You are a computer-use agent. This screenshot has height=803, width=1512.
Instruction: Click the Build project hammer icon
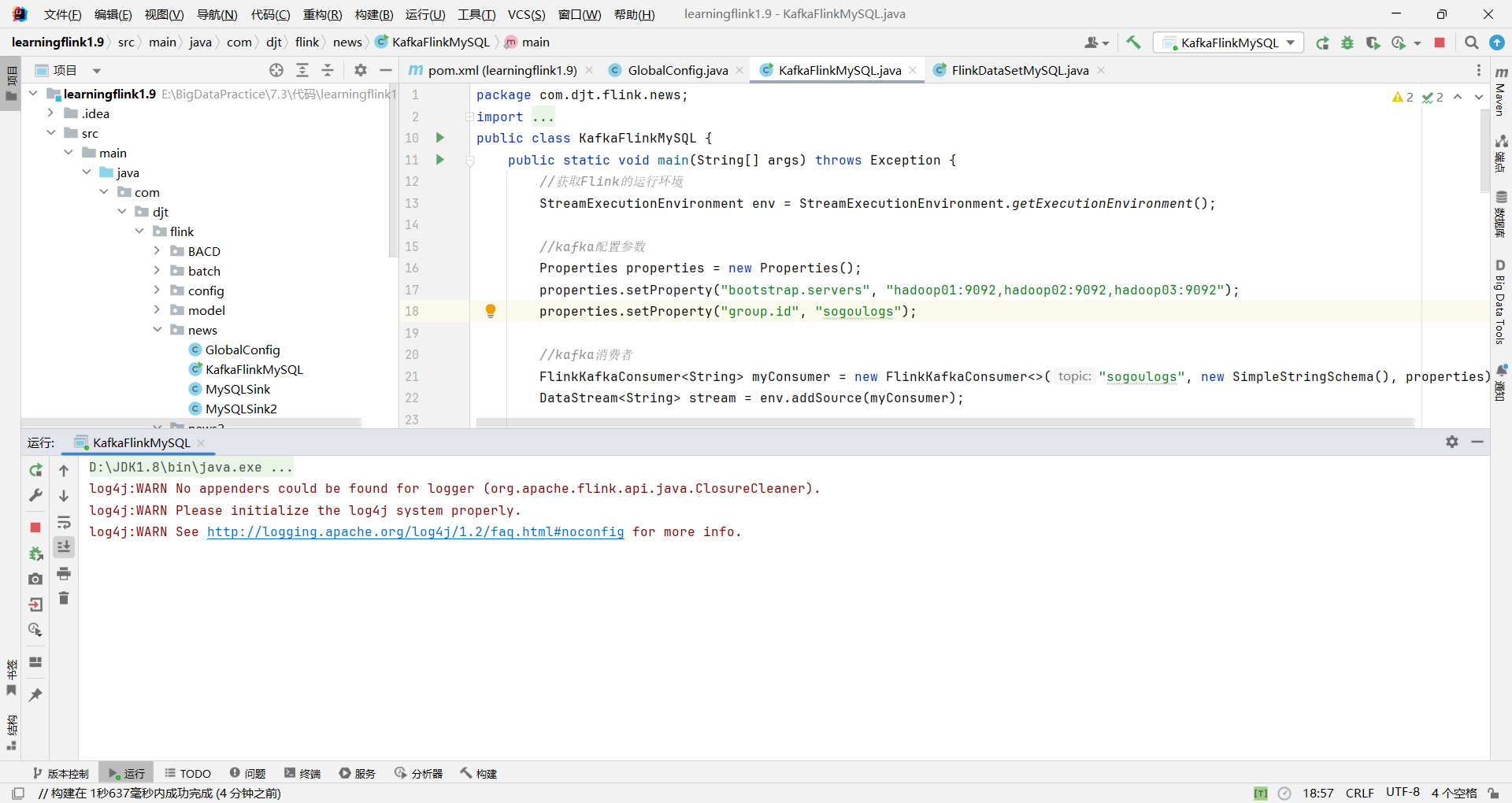point(1133,43)
